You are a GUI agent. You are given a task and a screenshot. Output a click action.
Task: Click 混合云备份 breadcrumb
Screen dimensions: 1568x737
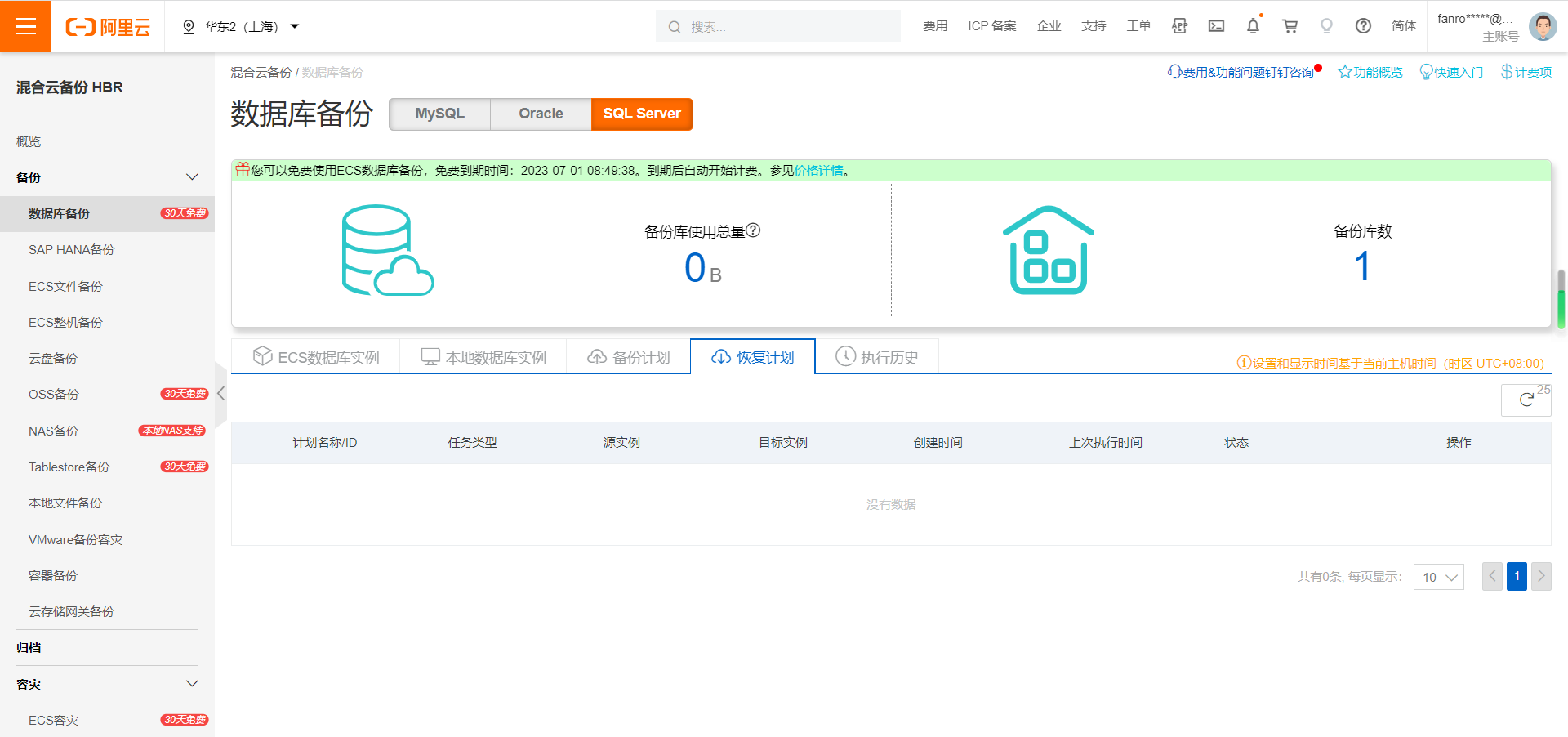click(x=261, y=73)
